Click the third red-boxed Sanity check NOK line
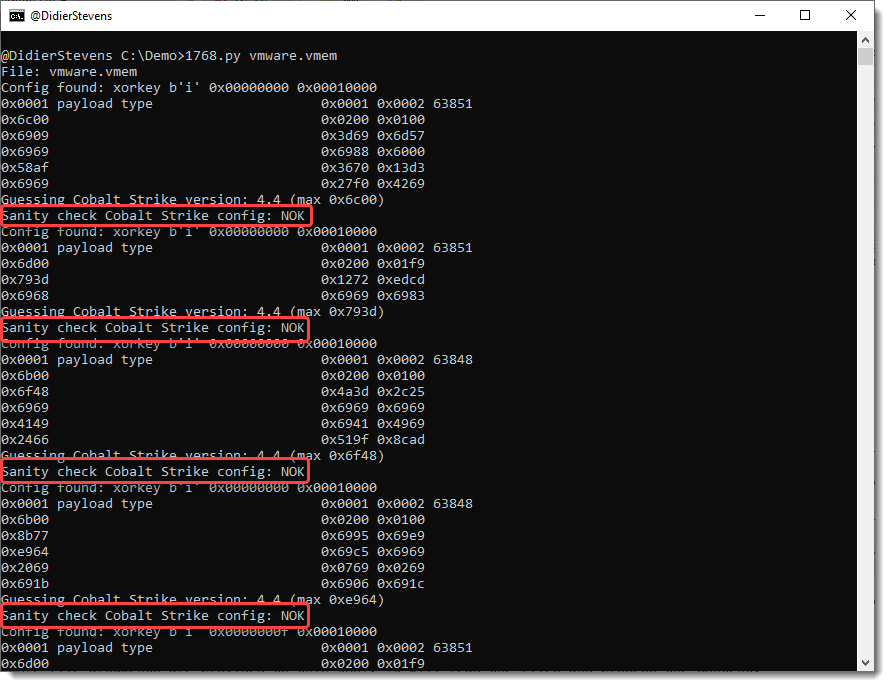Image resolution: width=890 pixels, height=687 pixels. pos(154,472)
